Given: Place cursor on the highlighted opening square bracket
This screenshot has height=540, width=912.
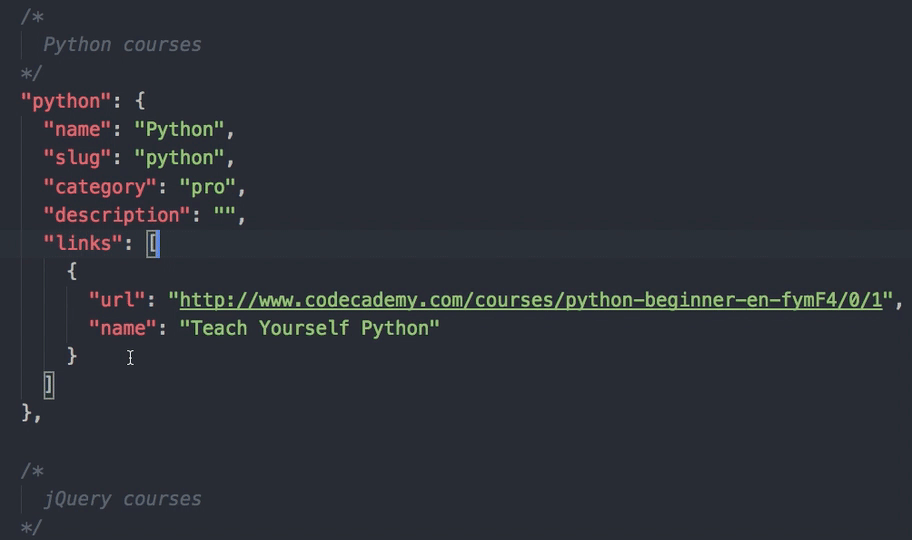Looking at the screenshot, I should click(153, 243).
